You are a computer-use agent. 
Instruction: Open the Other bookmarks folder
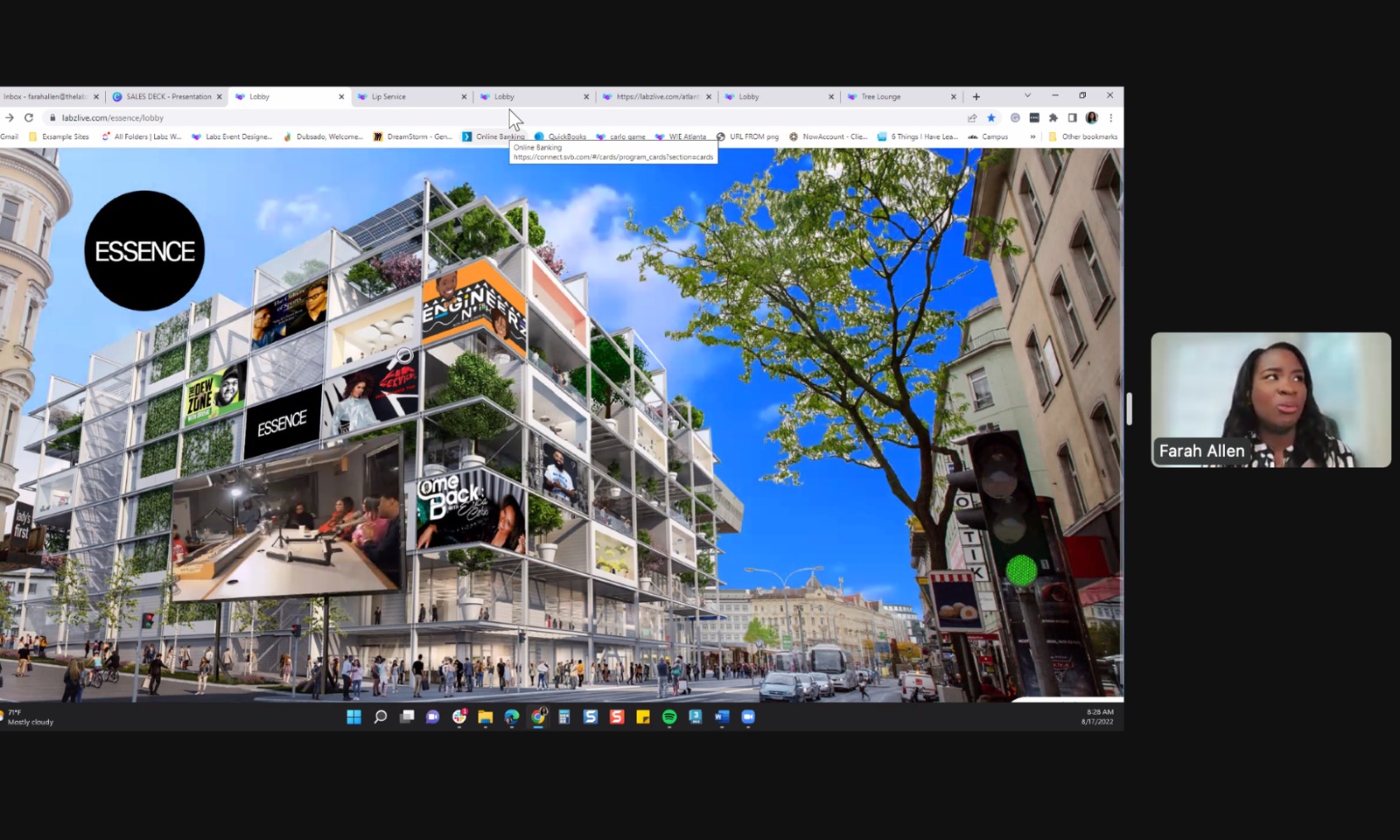(x=1082, y=136)
